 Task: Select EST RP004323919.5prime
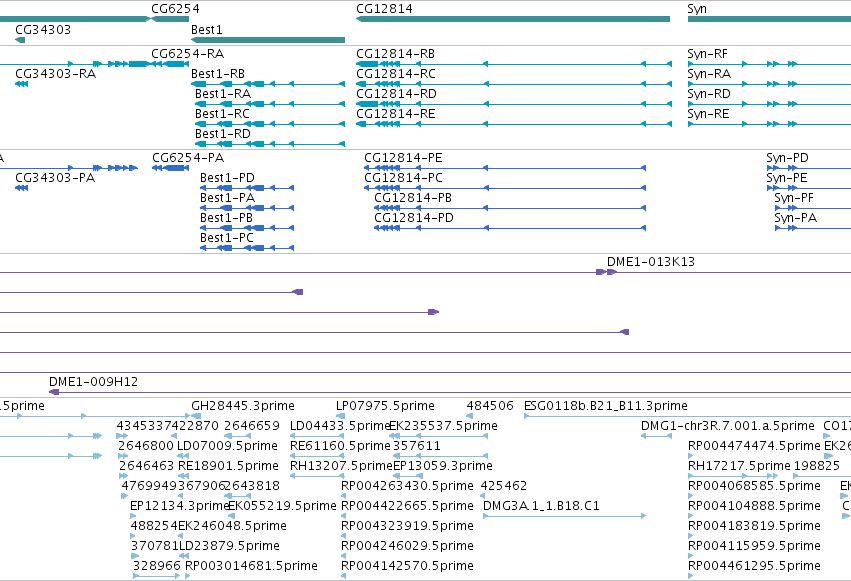point(407,526)
